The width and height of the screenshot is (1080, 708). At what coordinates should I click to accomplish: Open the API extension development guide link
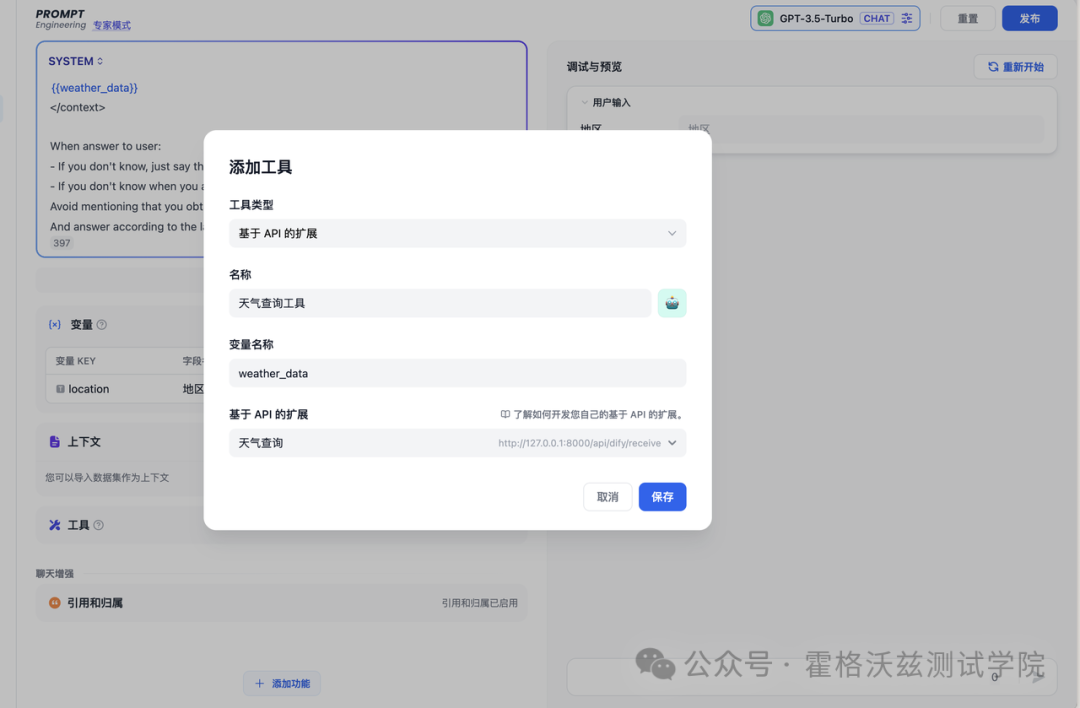pos(595,413)
